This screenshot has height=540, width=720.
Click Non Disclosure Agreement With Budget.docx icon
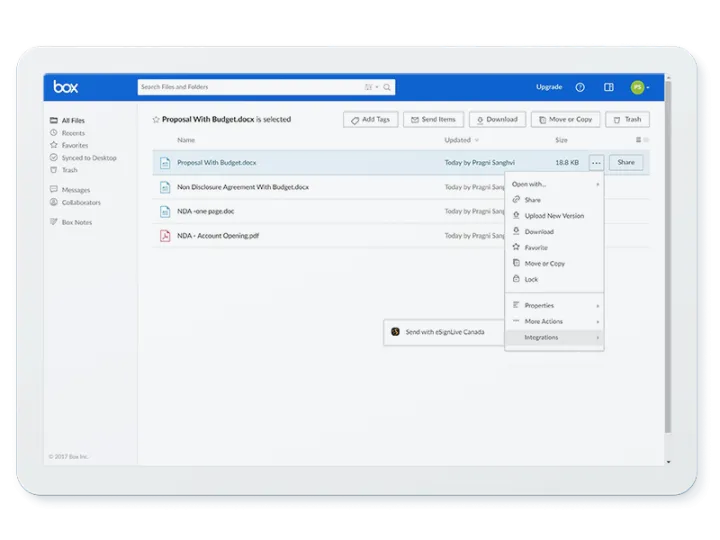tap(165, 187)
